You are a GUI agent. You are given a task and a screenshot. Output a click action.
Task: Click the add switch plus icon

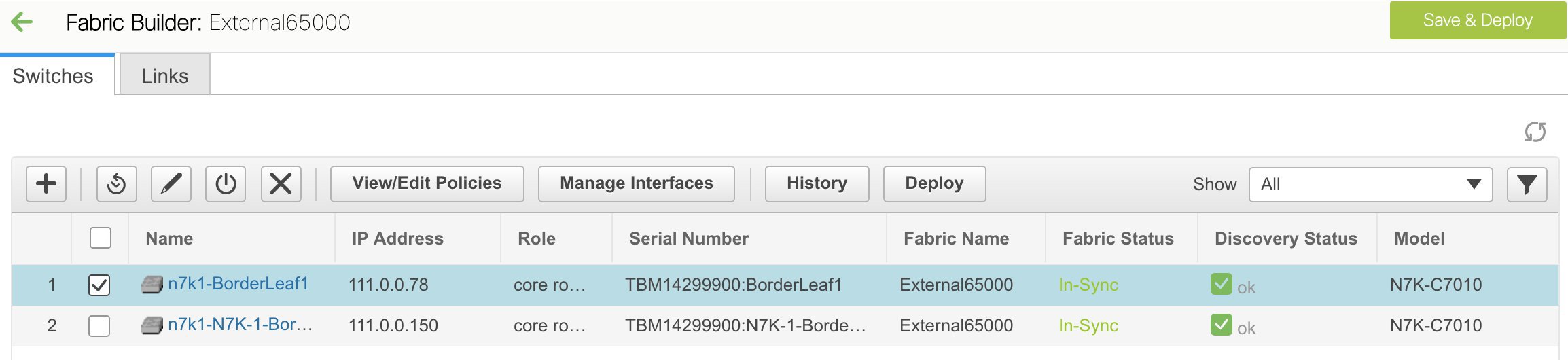[x=46, y=184]
